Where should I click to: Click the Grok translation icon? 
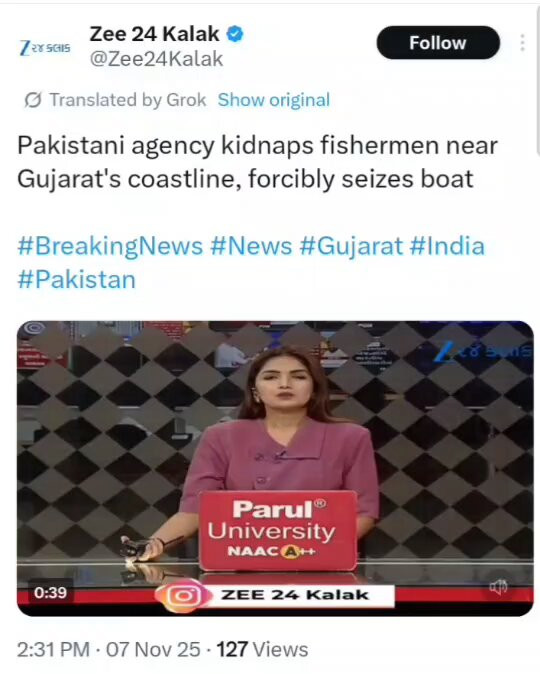(33, 100)
